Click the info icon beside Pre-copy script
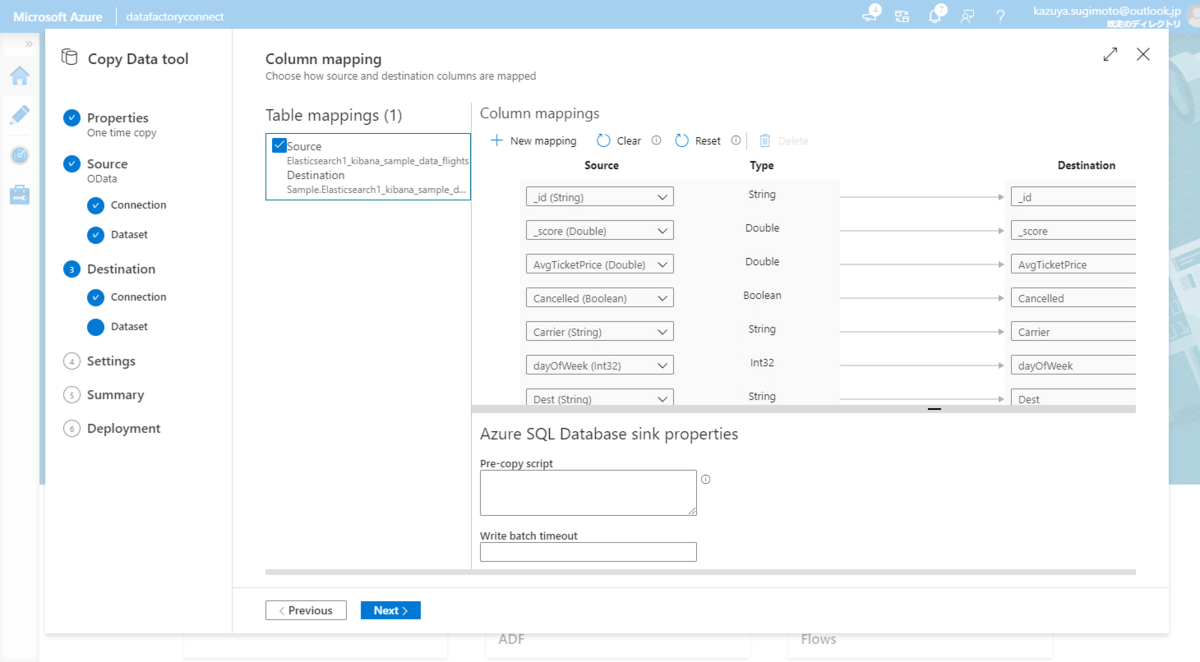Viewport: 1200px width, 662px height. tap(705, 480)
